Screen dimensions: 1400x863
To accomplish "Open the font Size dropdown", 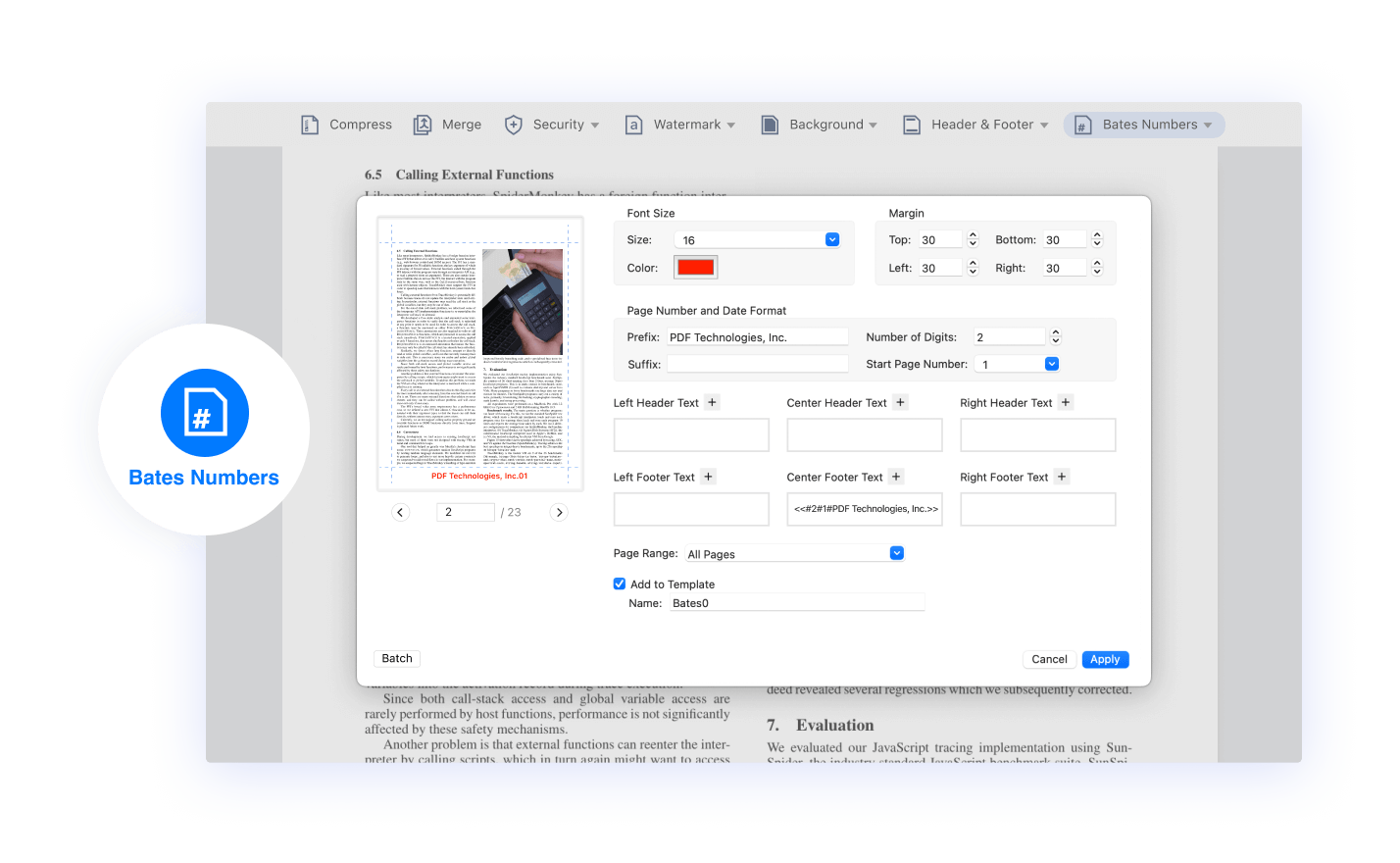I will pos(832,239).
